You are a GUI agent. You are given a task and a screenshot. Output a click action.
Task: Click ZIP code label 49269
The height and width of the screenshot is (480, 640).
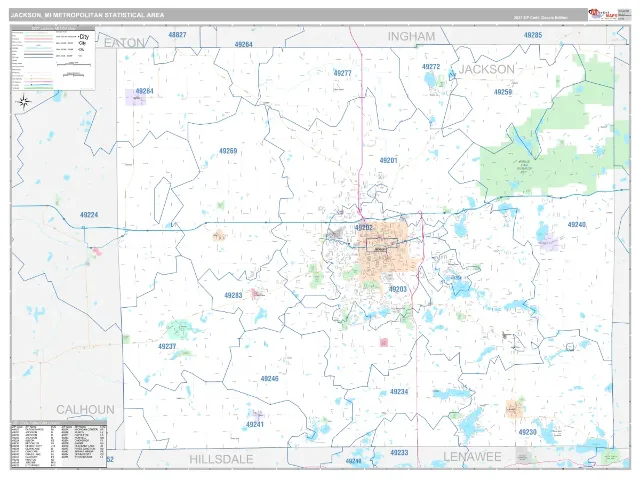click(228, 151)
